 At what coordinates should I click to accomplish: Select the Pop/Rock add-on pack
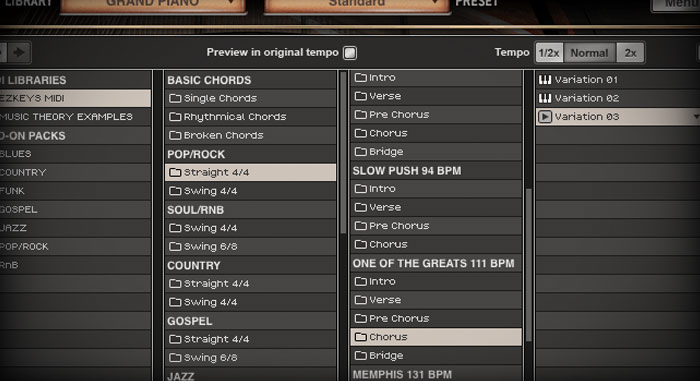(75, 247)
